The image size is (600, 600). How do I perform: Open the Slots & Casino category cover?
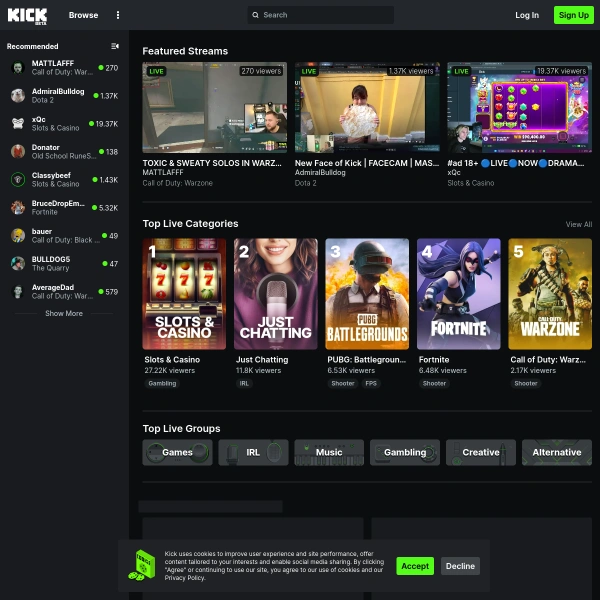click(184, 294)
